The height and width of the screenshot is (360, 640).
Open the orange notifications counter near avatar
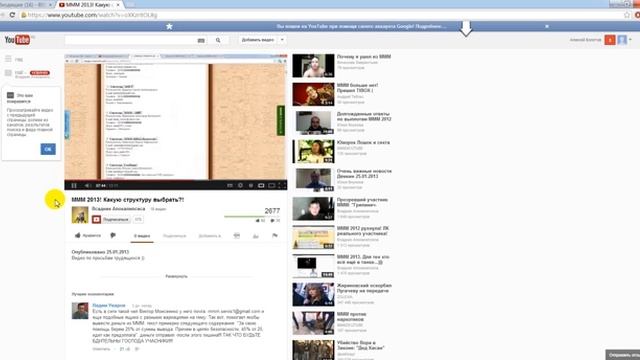(x=610, y=40)
